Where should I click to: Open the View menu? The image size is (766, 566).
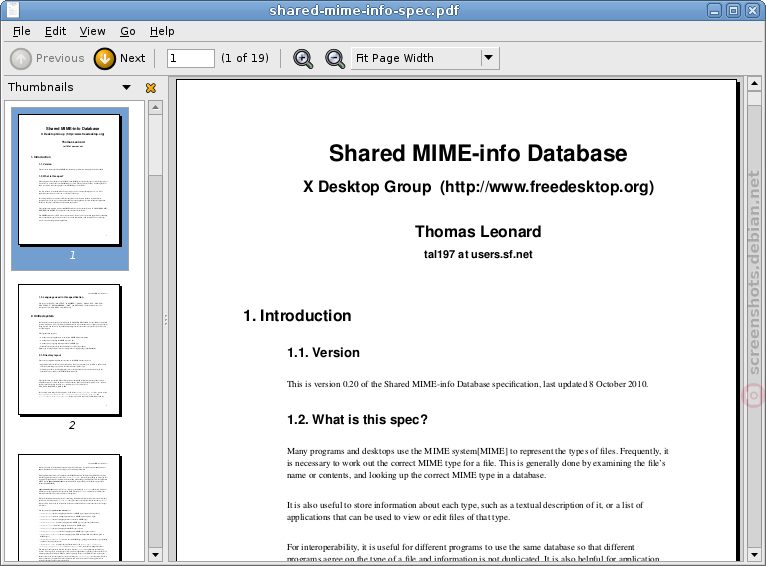tap(92, 31)
